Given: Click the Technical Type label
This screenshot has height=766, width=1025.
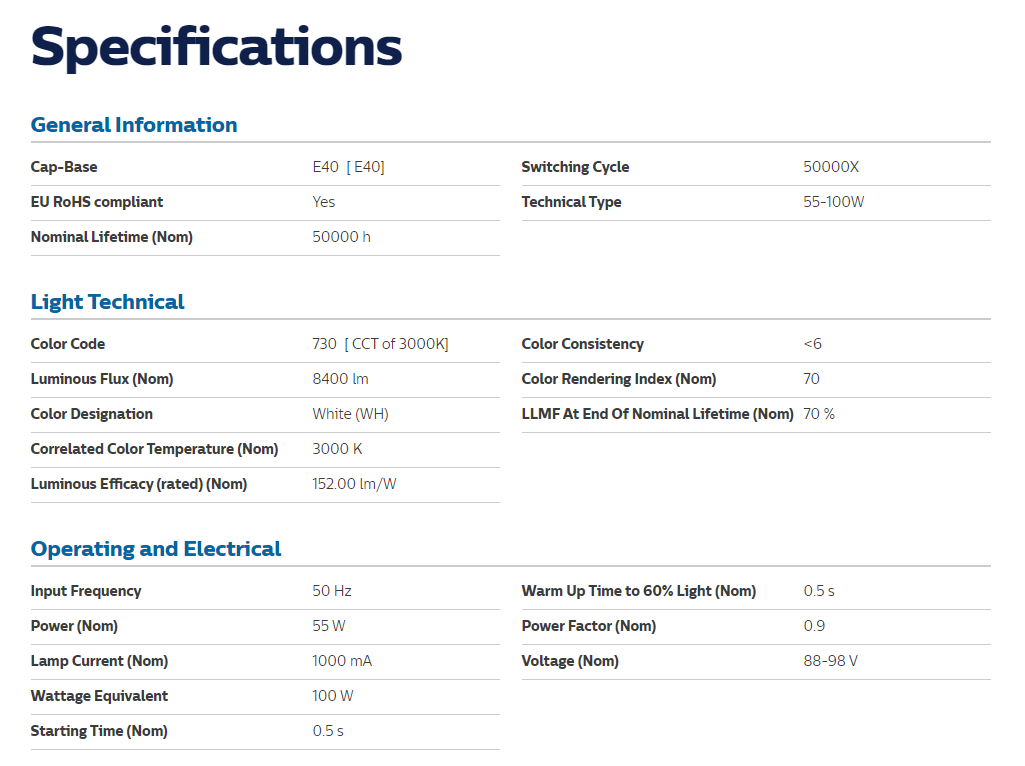Looking at the screenshot, I should point(571,202).
